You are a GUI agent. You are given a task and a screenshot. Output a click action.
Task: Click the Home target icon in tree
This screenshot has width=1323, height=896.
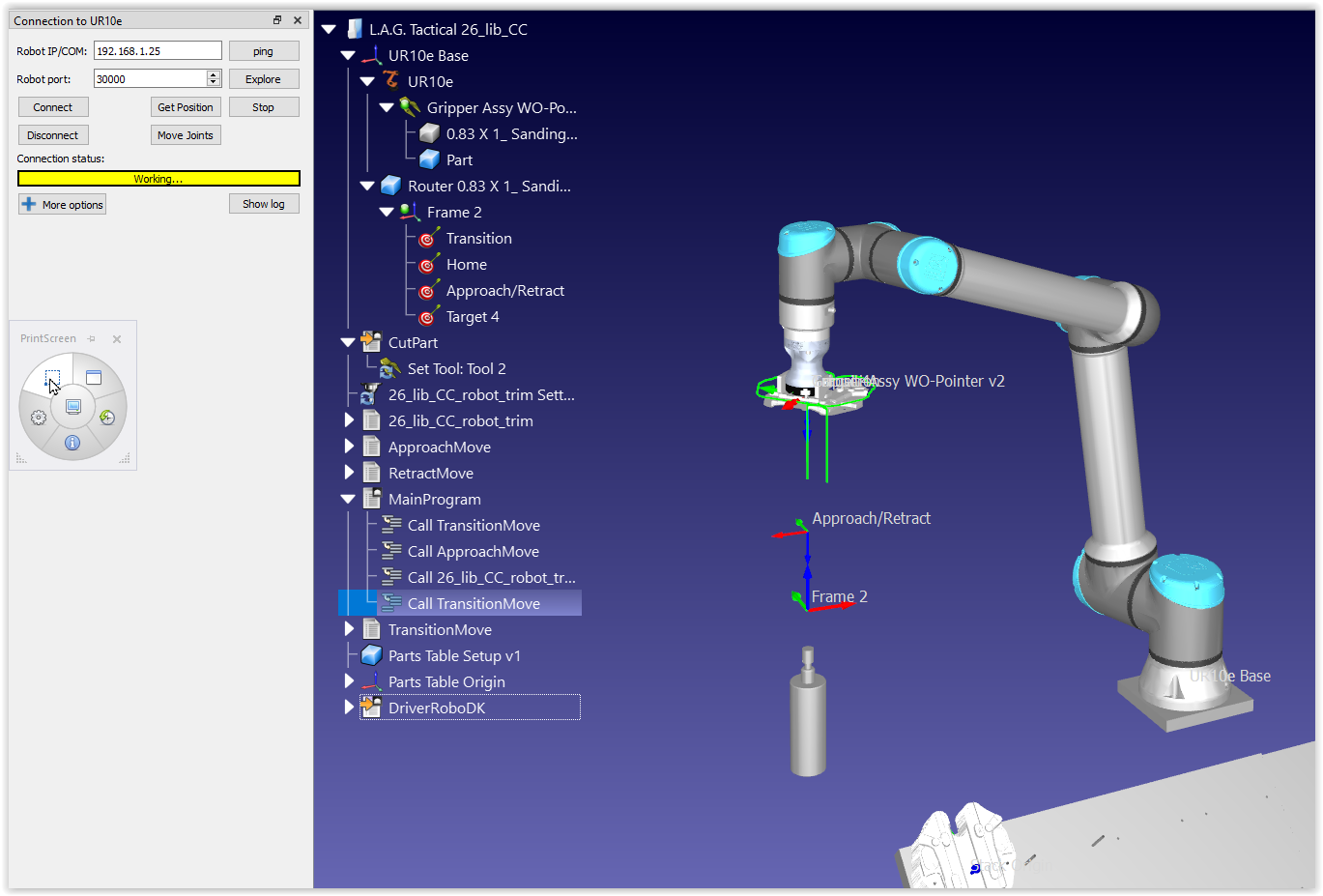429,265
